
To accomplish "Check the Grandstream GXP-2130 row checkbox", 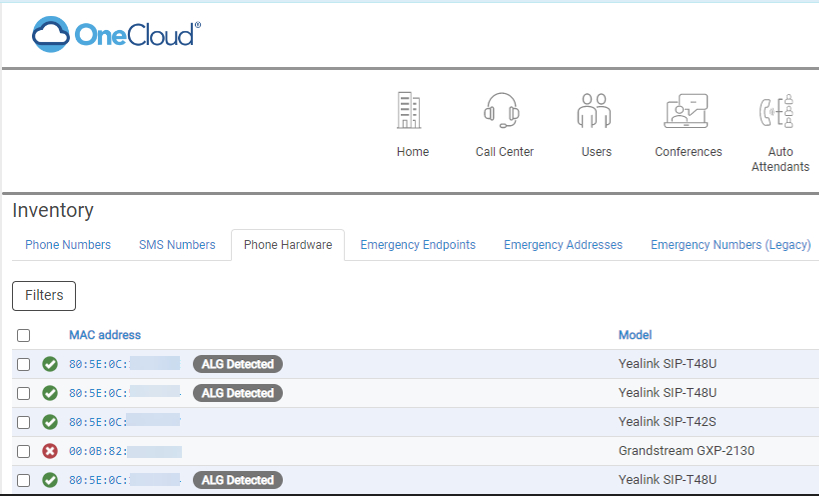I will tap(24, 451).
